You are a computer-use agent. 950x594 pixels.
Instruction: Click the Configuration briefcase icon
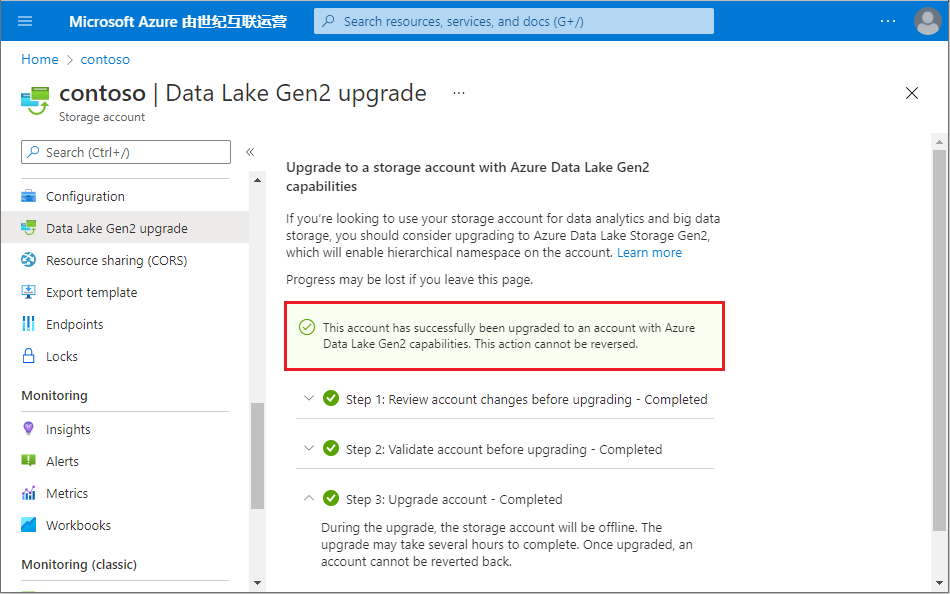(x=28, y=196)
